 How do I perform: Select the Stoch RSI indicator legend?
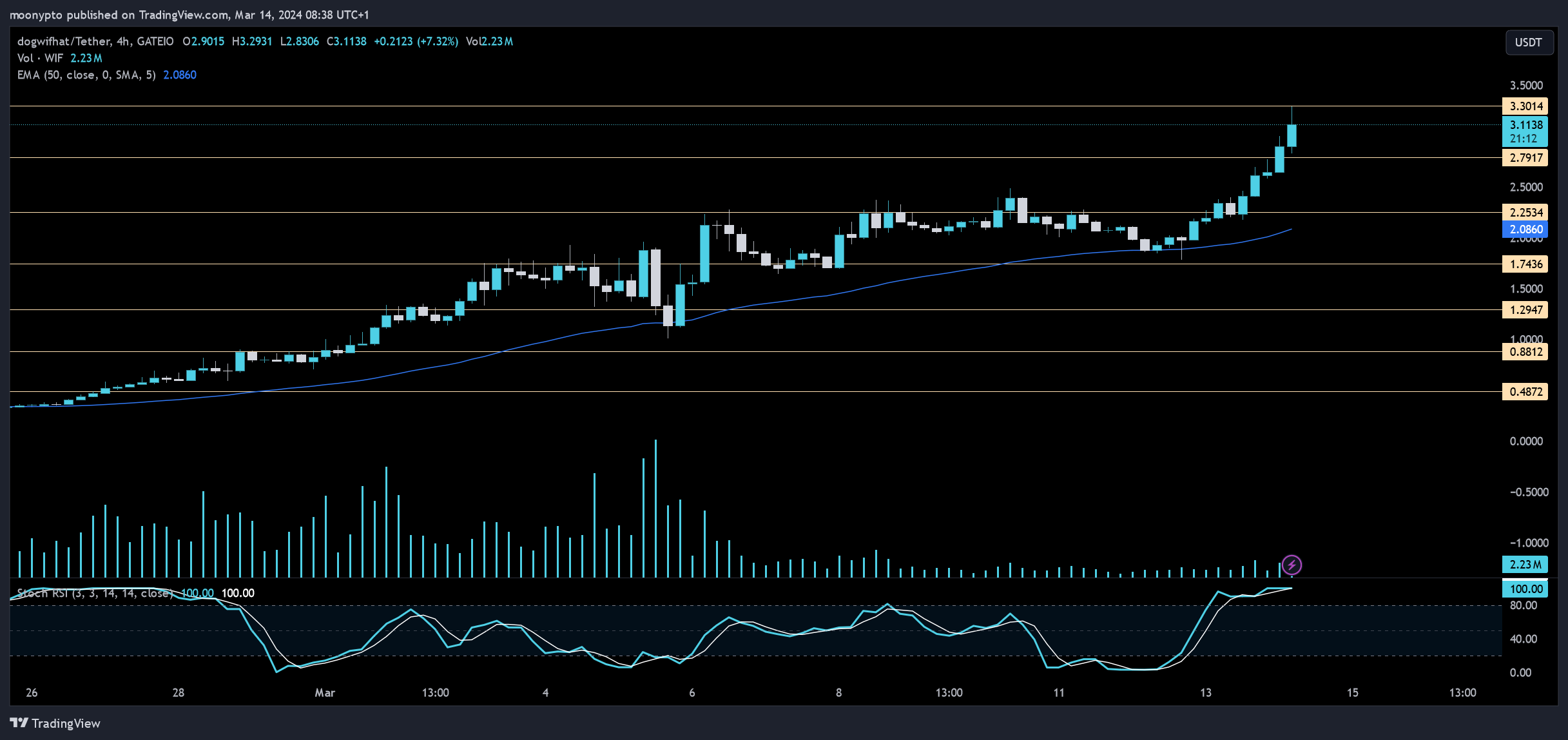[94, 593]
